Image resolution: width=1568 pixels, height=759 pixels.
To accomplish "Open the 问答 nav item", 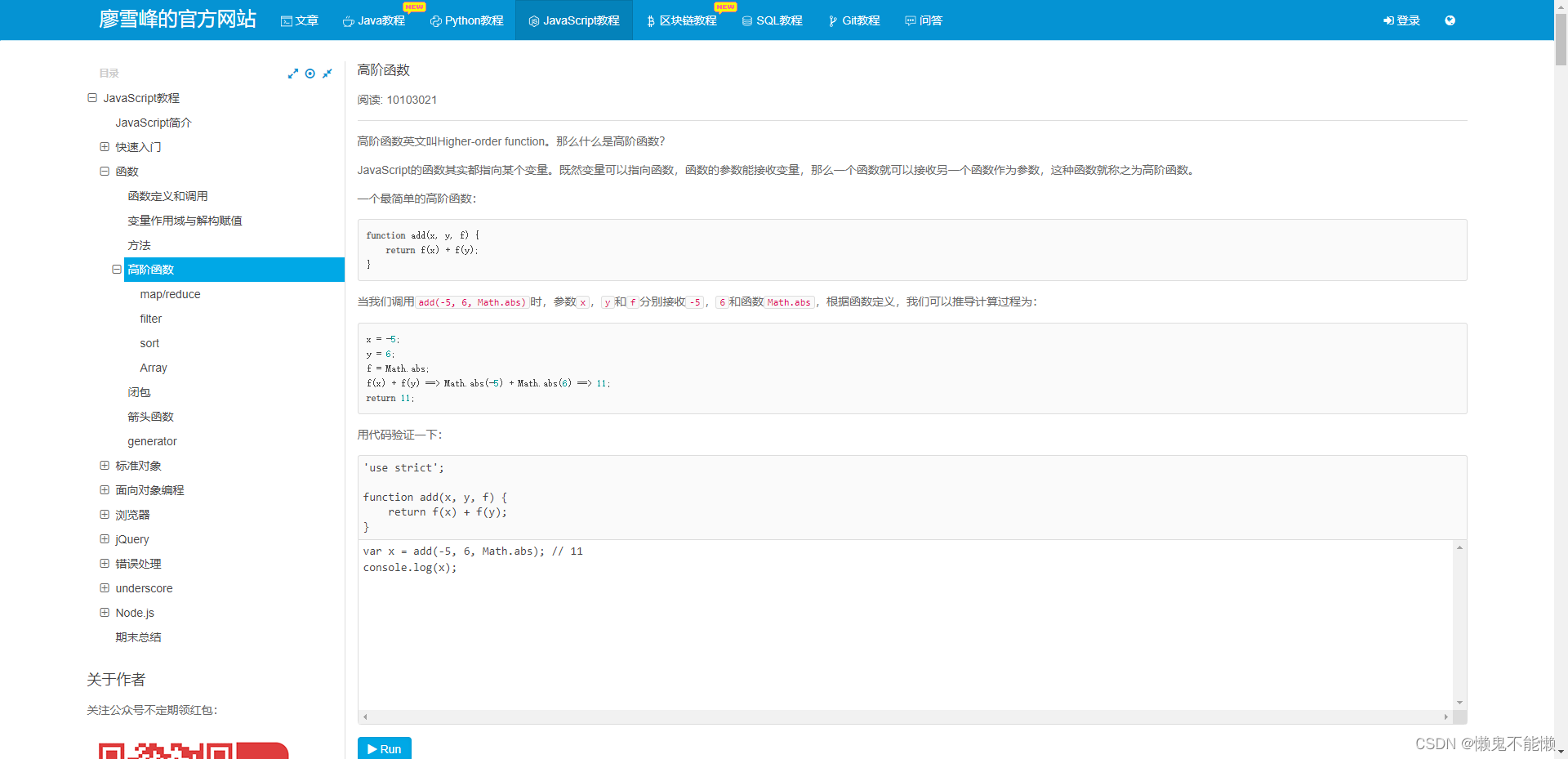I will pyautogui.click(x=924, y=20).
